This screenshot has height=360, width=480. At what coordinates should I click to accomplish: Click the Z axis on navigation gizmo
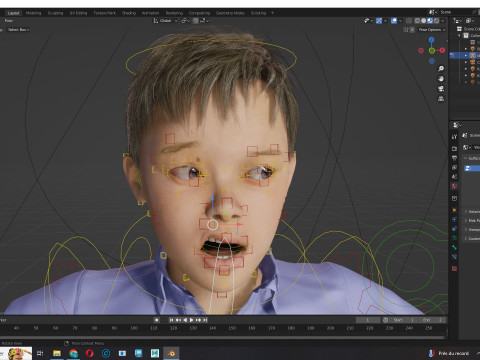(x=432, y=40)
